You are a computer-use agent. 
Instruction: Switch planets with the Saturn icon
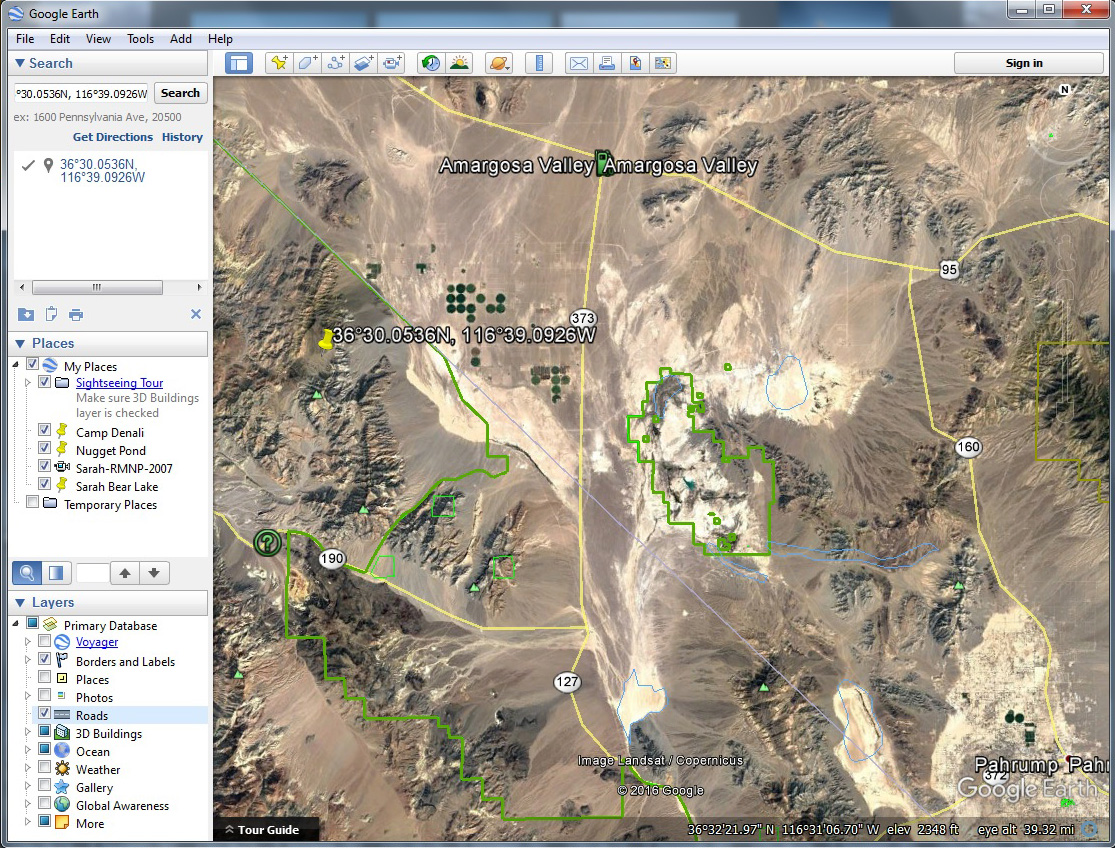point(499,63)
